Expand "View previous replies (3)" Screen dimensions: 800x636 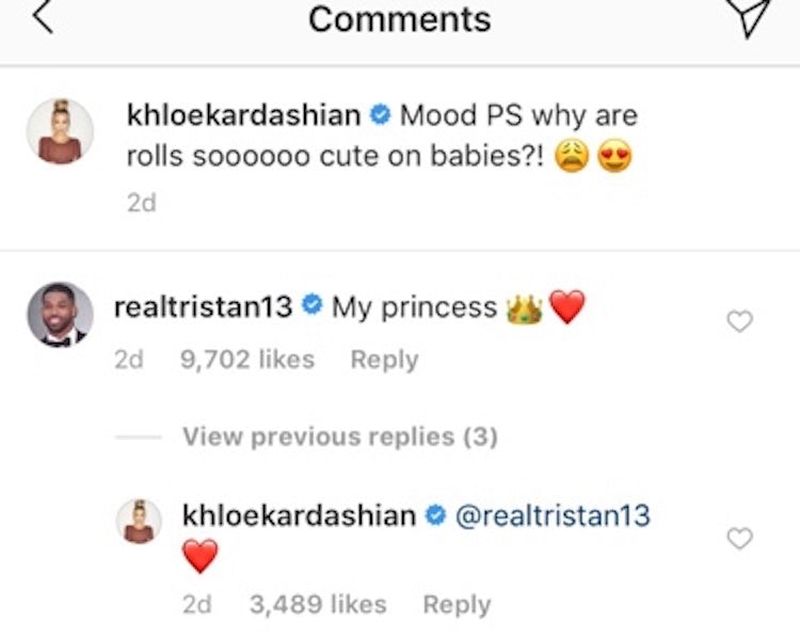tap(340, 437)
